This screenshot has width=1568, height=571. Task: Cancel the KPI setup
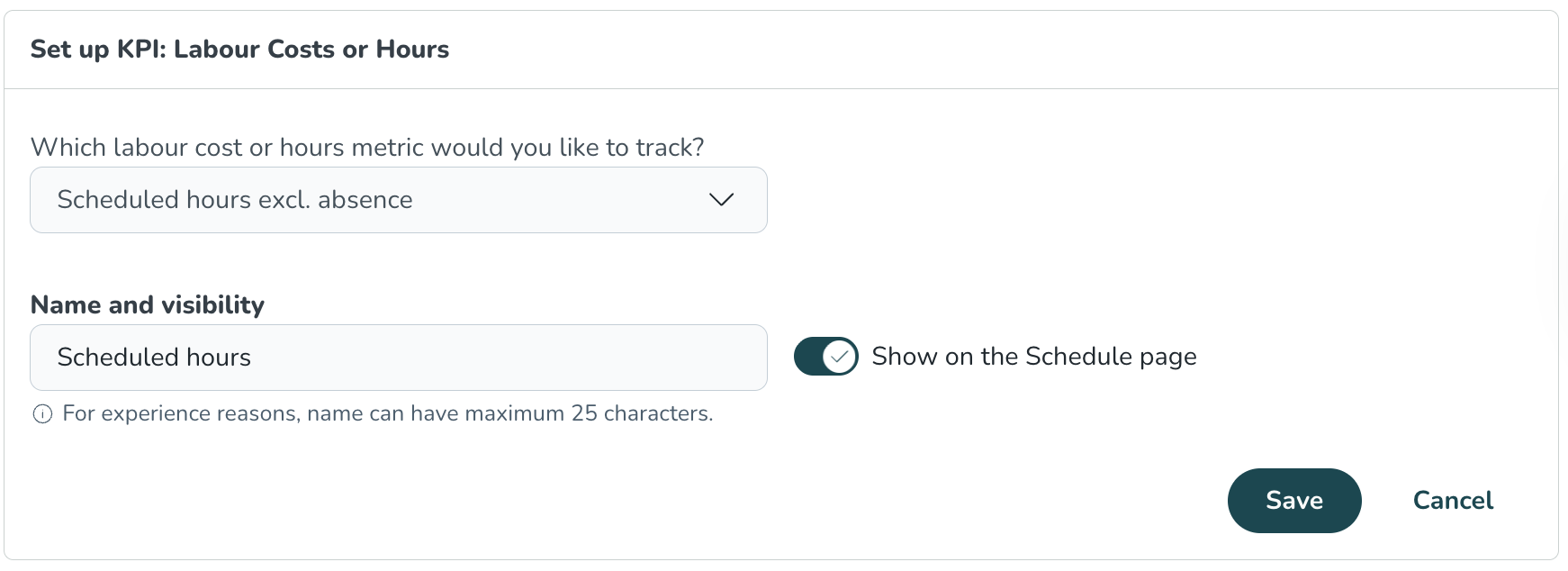[x=1452, y=501]
